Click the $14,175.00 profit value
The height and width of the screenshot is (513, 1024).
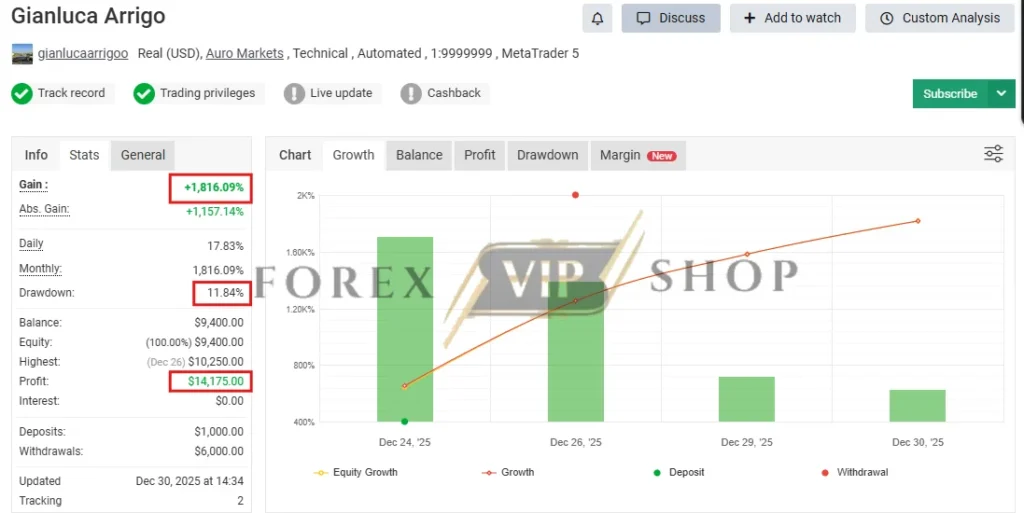pos(216,381)
